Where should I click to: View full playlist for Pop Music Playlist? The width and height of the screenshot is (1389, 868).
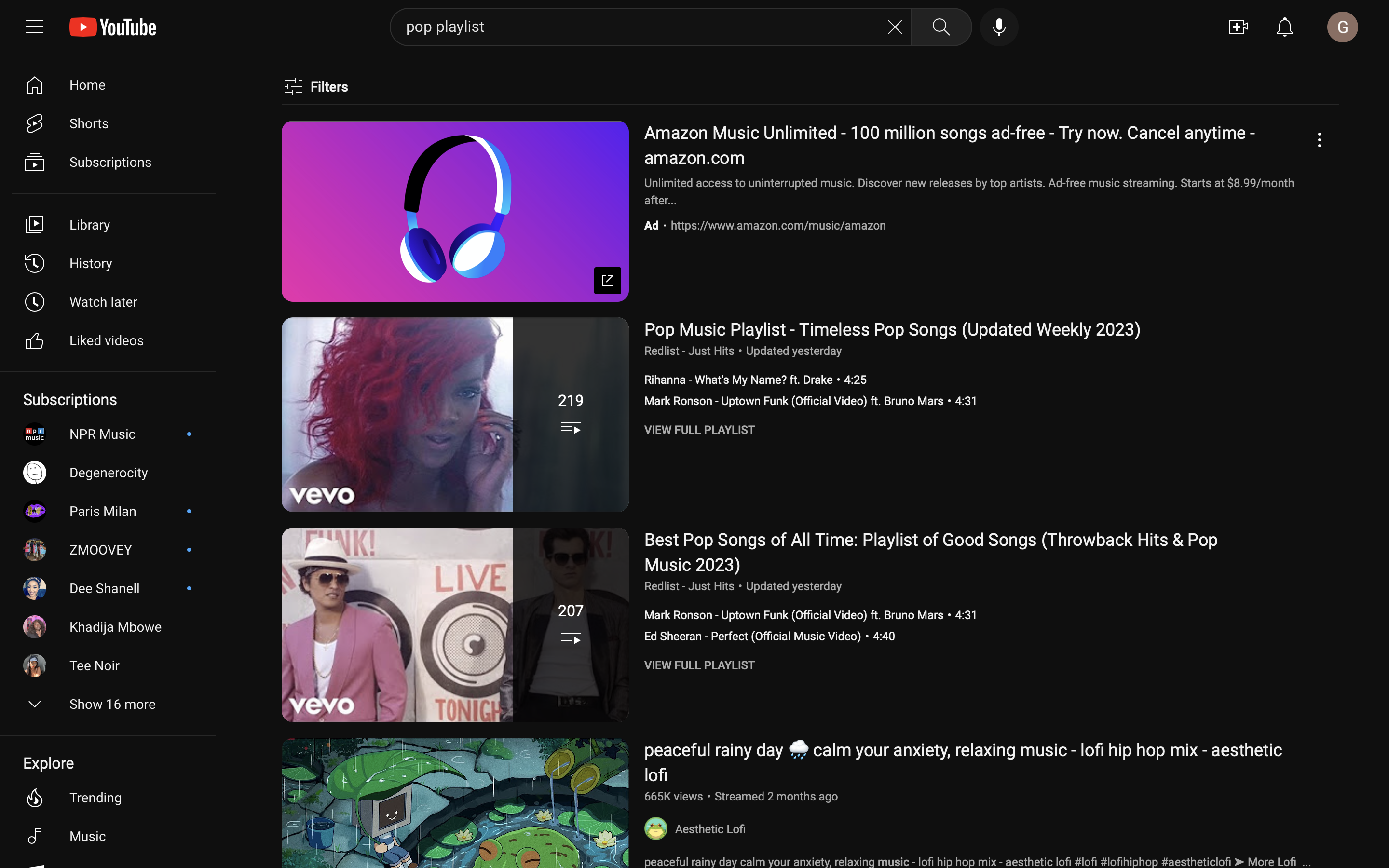699,430
